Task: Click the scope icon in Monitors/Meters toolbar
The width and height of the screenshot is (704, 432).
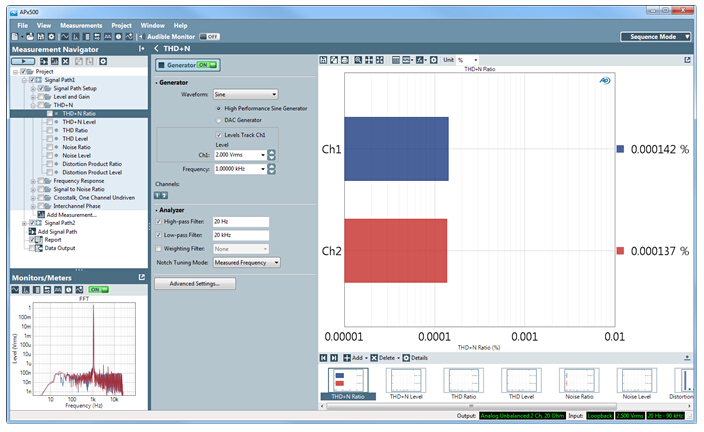Action: (x=15, y=290)
